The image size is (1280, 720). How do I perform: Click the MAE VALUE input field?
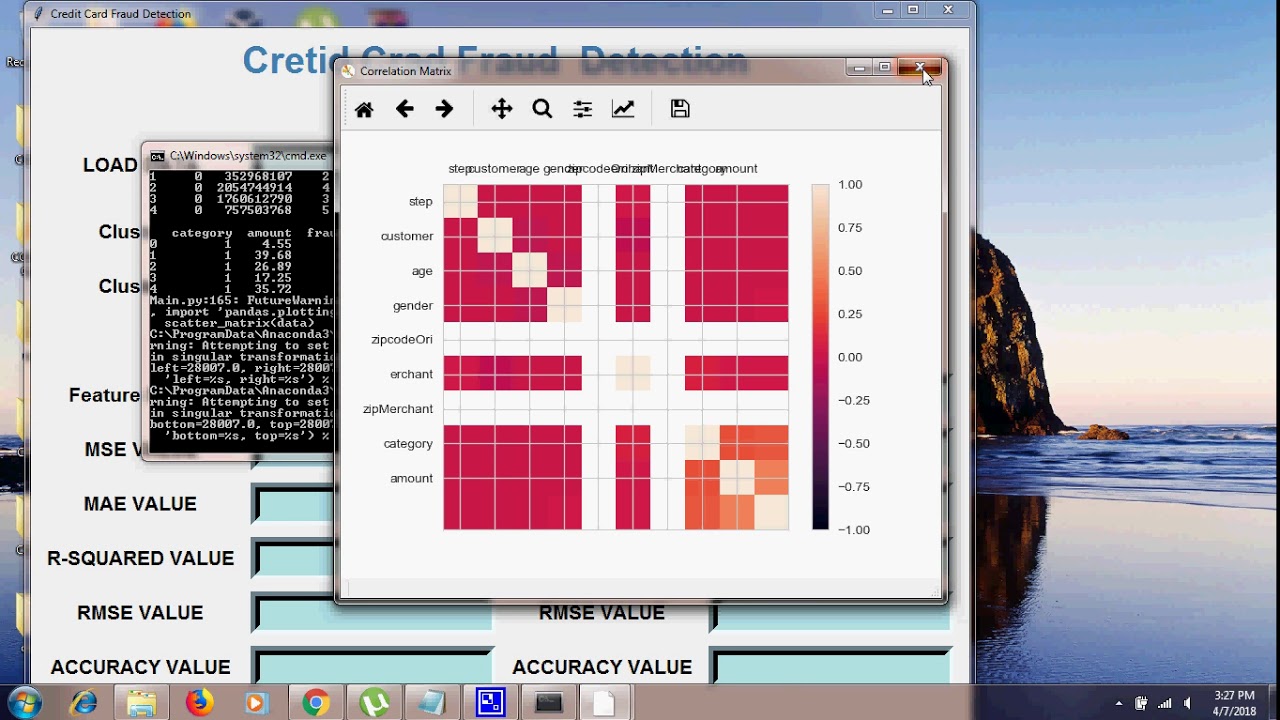pyautogui.click(x=295, y=504)
